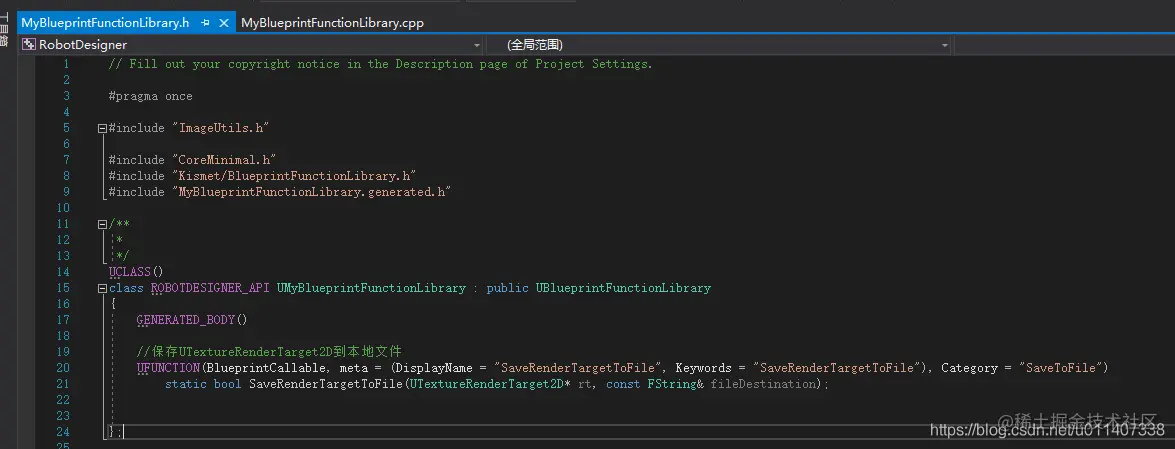Screen dimensions: 1175x449
Task: Switch to MyBlueprintFunctionLibrary.cpp tab
Action: point(332,23)
